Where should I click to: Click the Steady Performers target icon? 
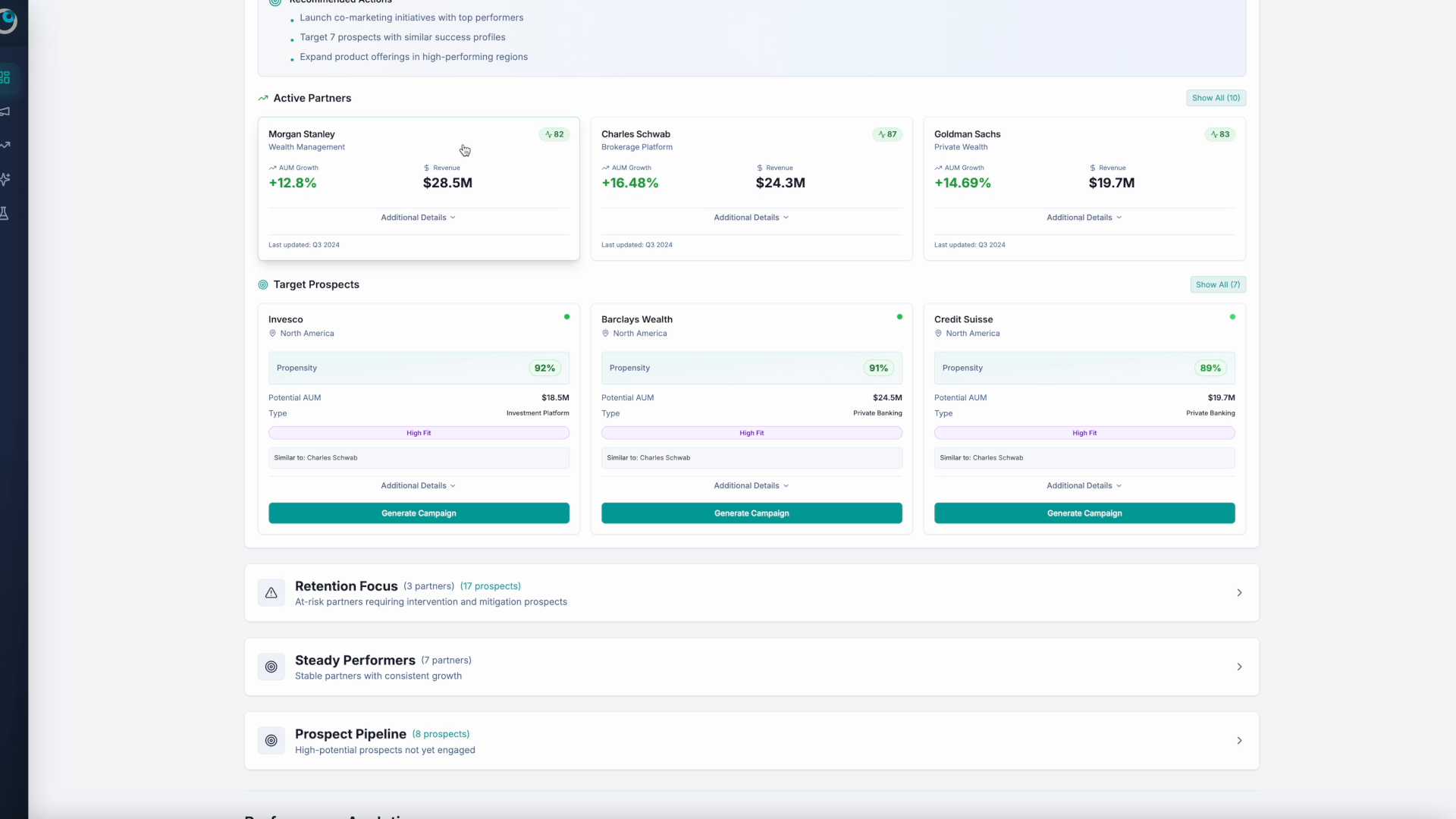[271, 667]
